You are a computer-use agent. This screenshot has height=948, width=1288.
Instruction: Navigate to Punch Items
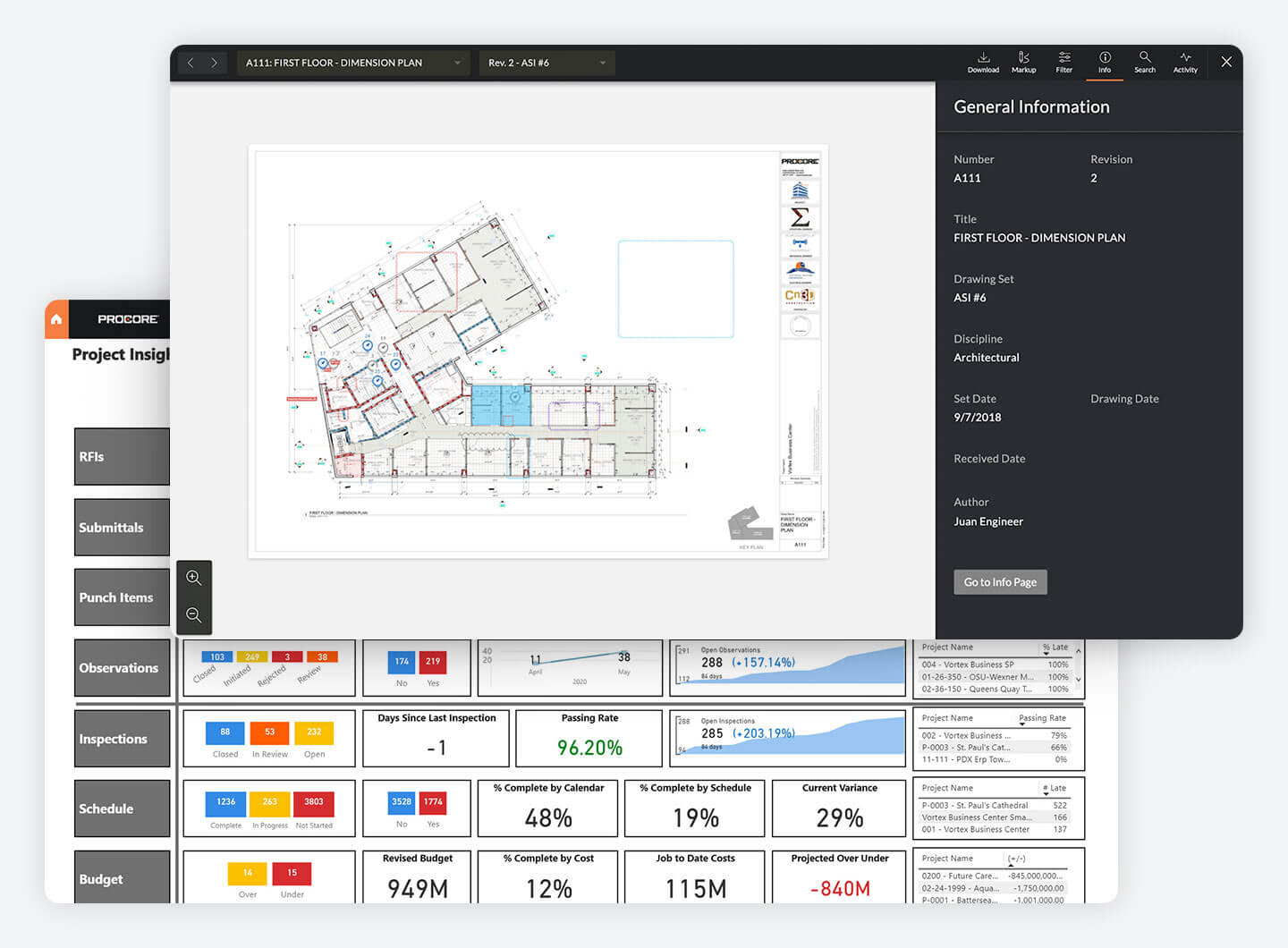point(122,597)
